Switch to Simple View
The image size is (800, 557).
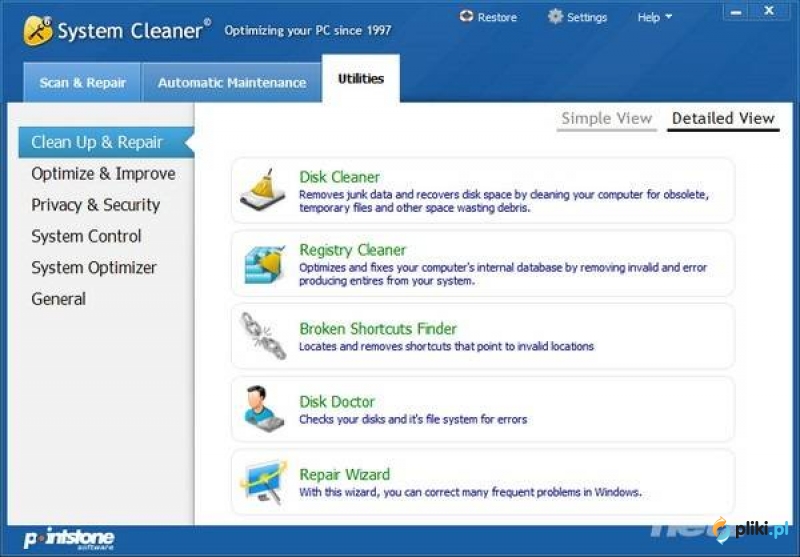[607, 119]
